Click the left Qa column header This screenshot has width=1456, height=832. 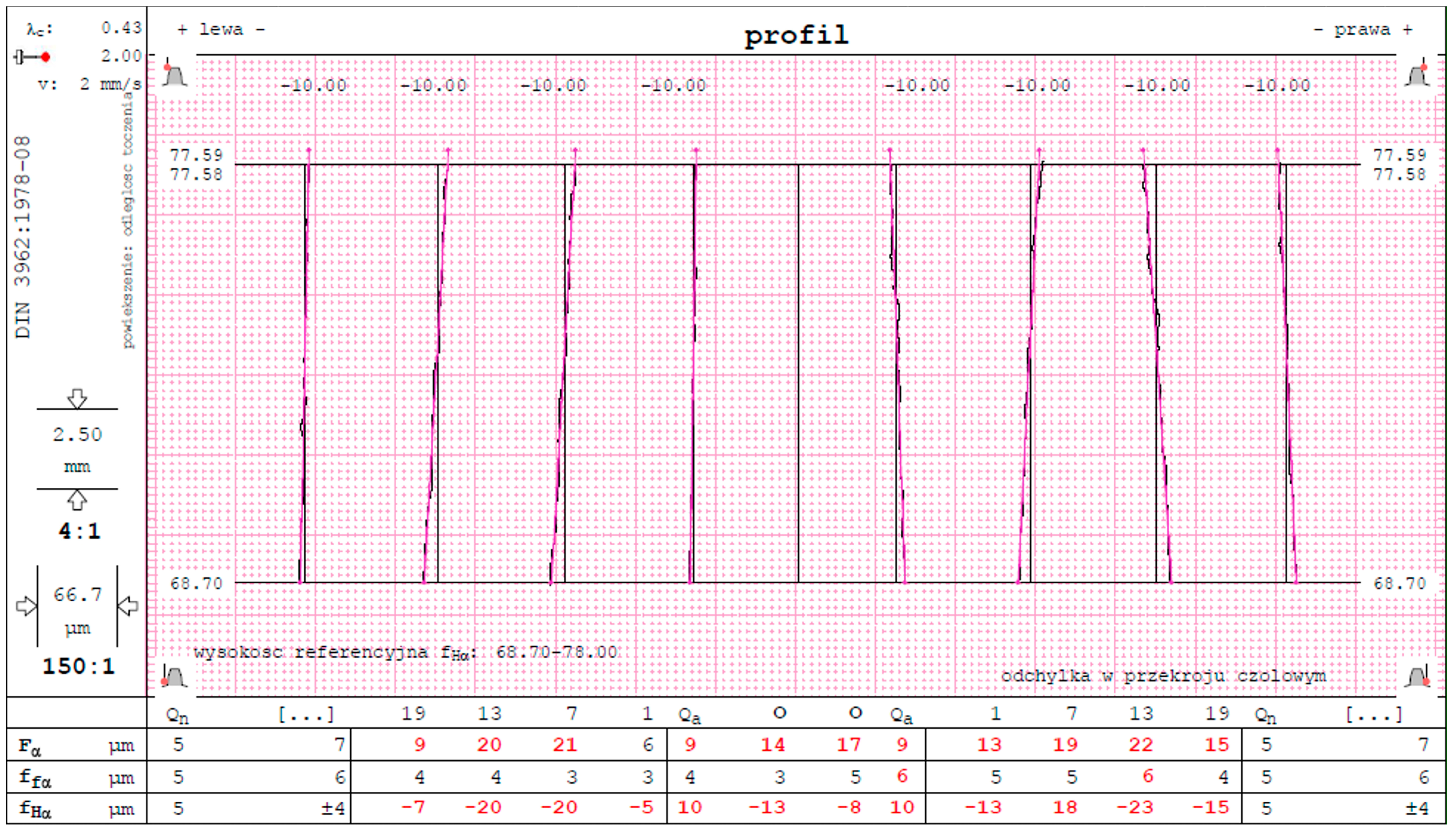689,715
